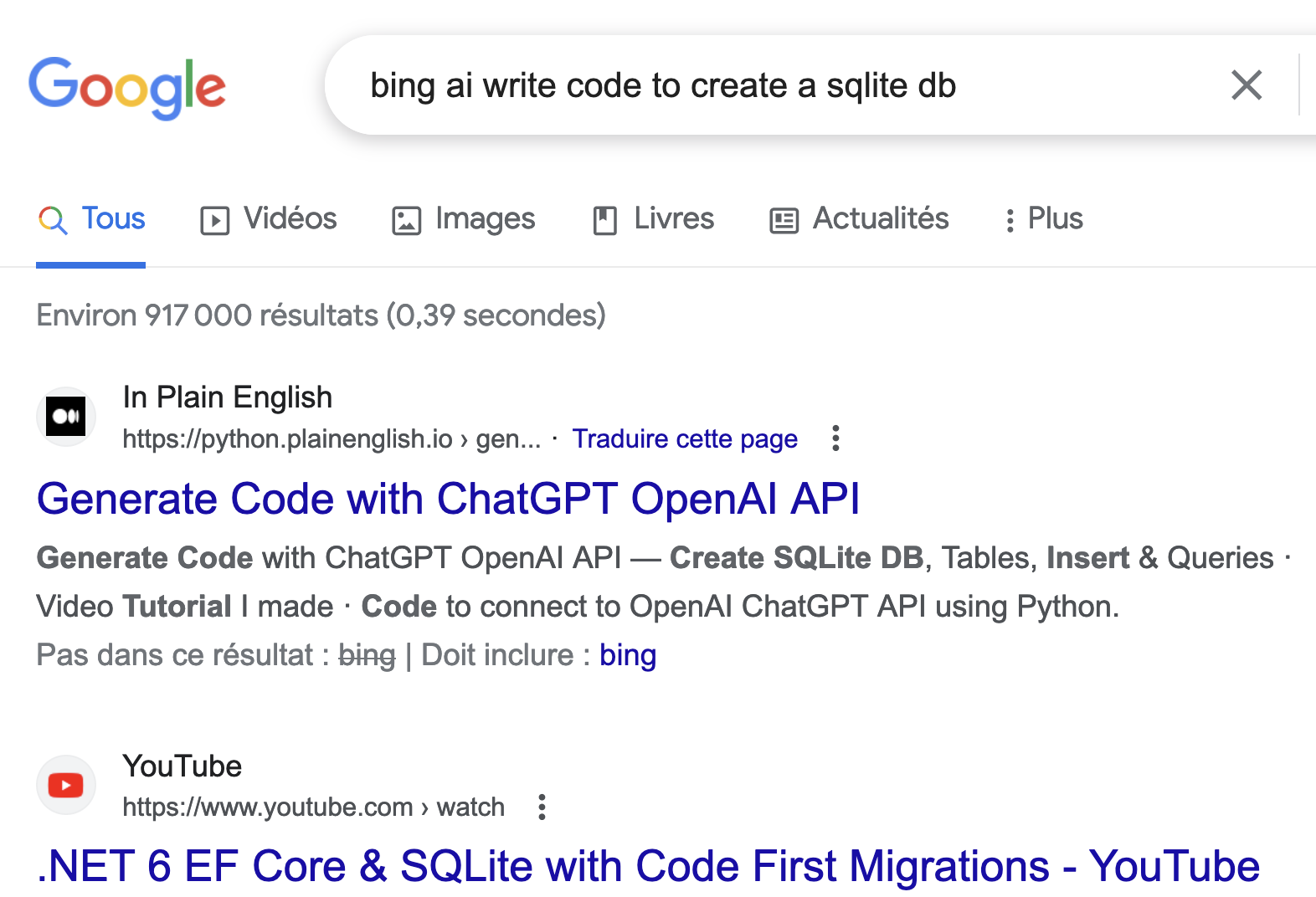This screenshot has width=1316, height=897.
Task: Open the Plus more options dropdown
Action: [1043, 219]
